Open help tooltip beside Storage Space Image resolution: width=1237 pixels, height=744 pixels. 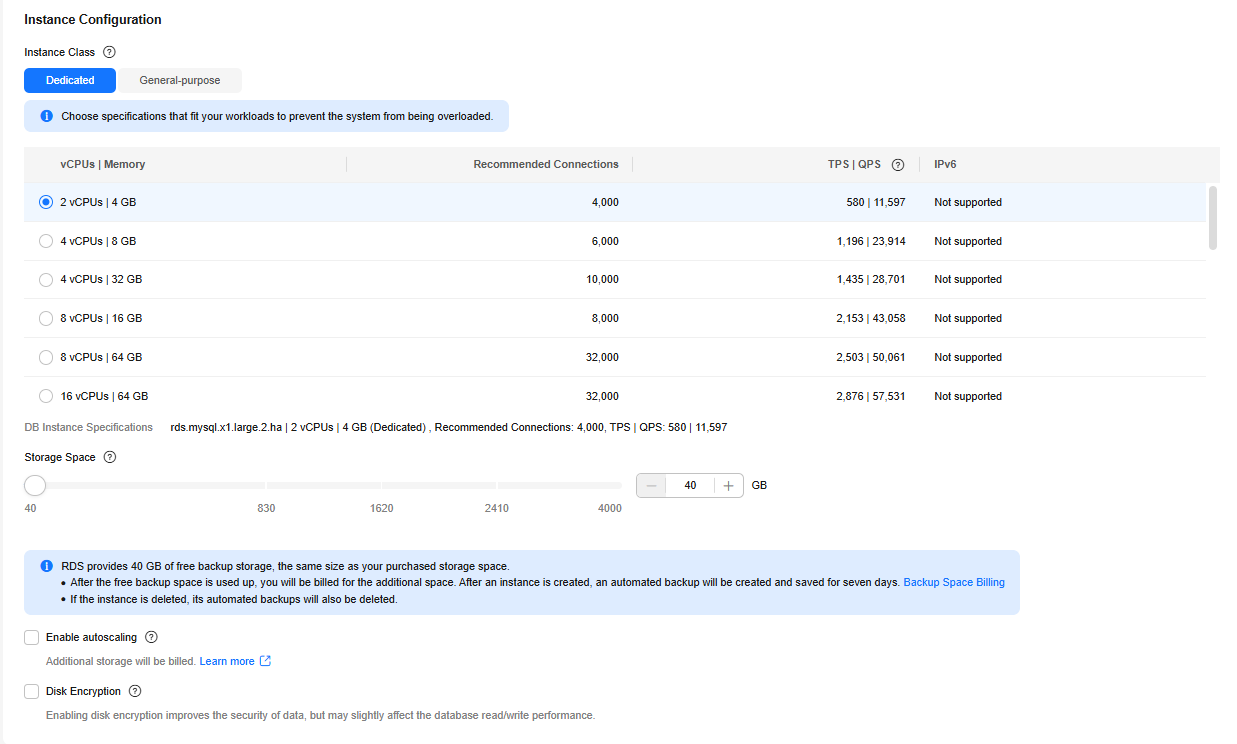coord(110,457)
